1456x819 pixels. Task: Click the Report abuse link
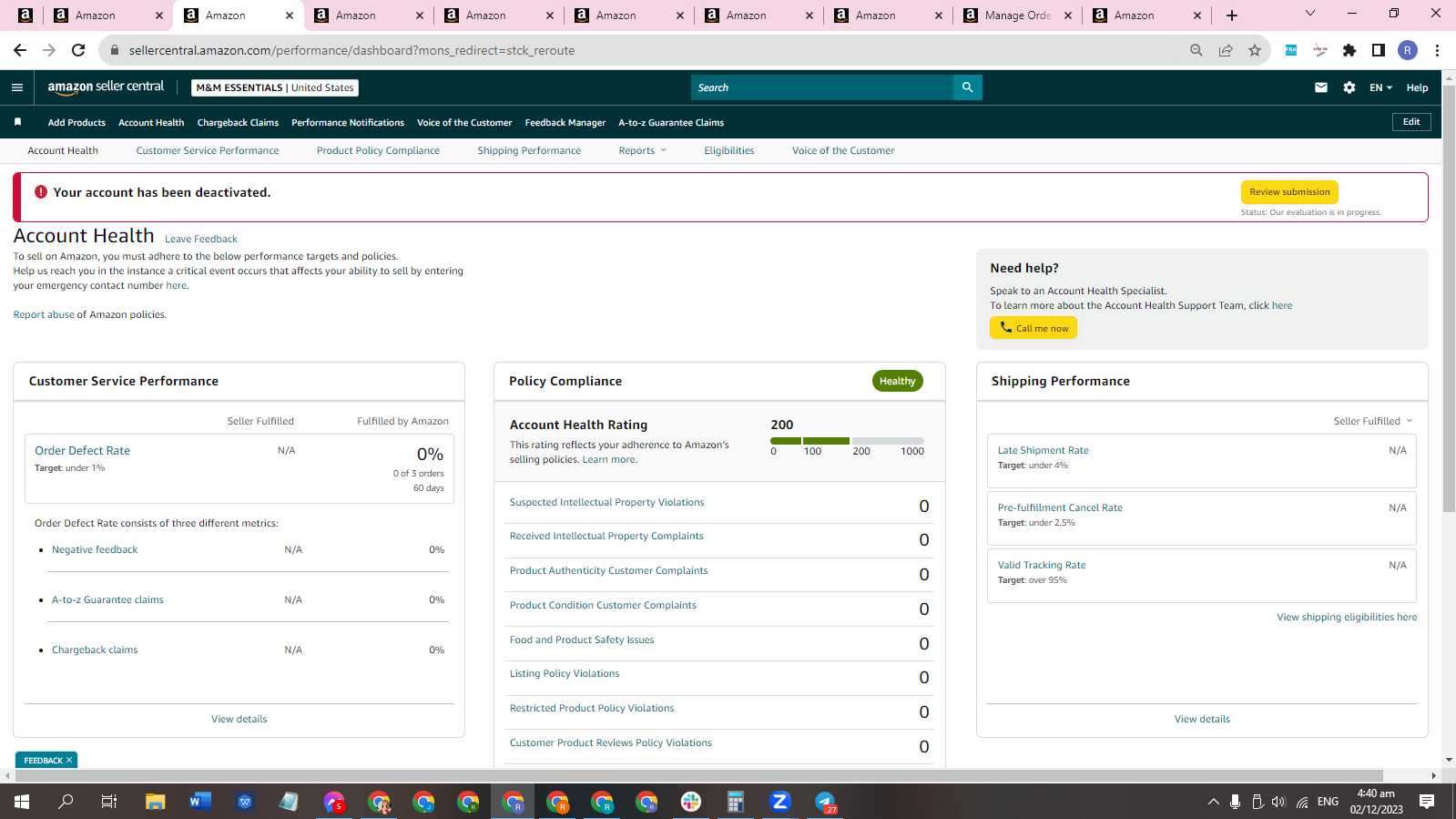(44, 314)
